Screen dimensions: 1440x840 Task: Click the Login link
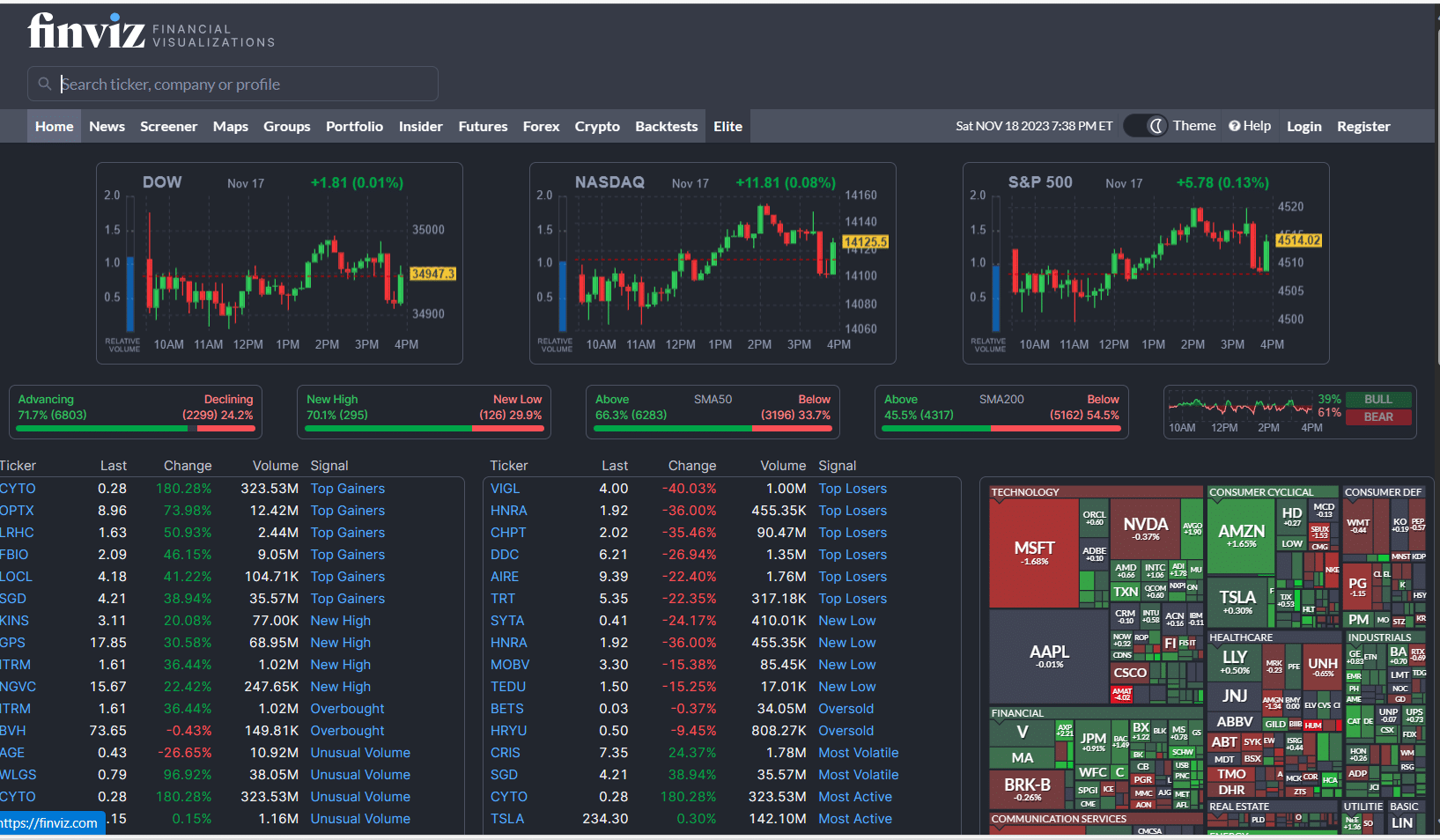coord(1304,126)
